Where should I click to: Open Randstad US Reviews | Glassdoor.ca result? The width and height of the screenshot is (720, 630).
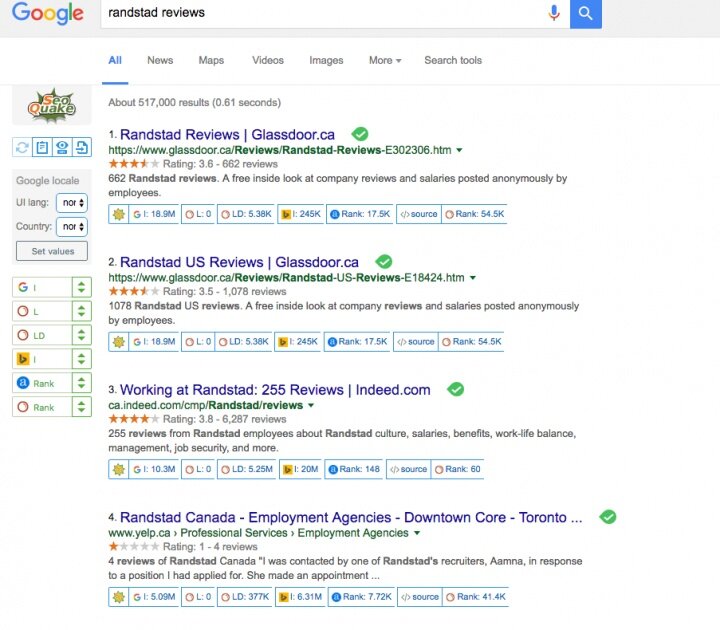tap(239, 262)
